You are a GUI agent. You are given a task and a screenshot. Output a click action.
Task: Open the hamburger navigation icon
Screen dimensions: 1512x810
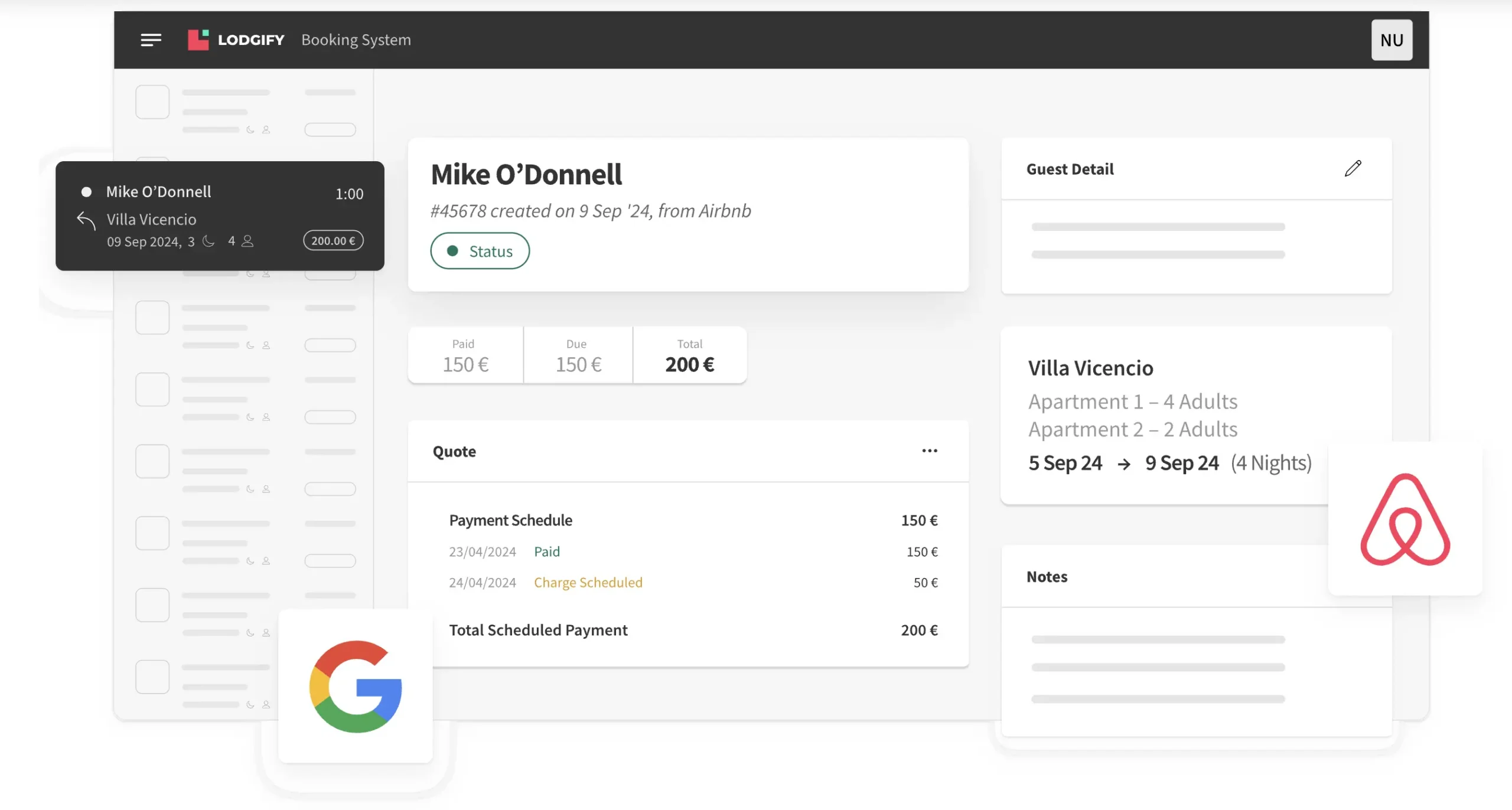pyautogui.click(x=151, y=40)
